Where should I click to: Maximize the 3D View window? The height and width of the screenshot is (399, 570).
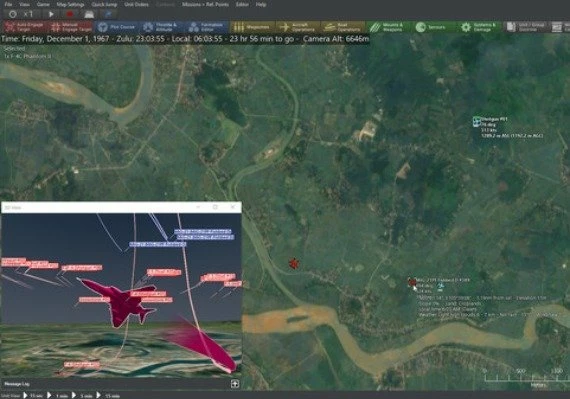click(215, 207)
